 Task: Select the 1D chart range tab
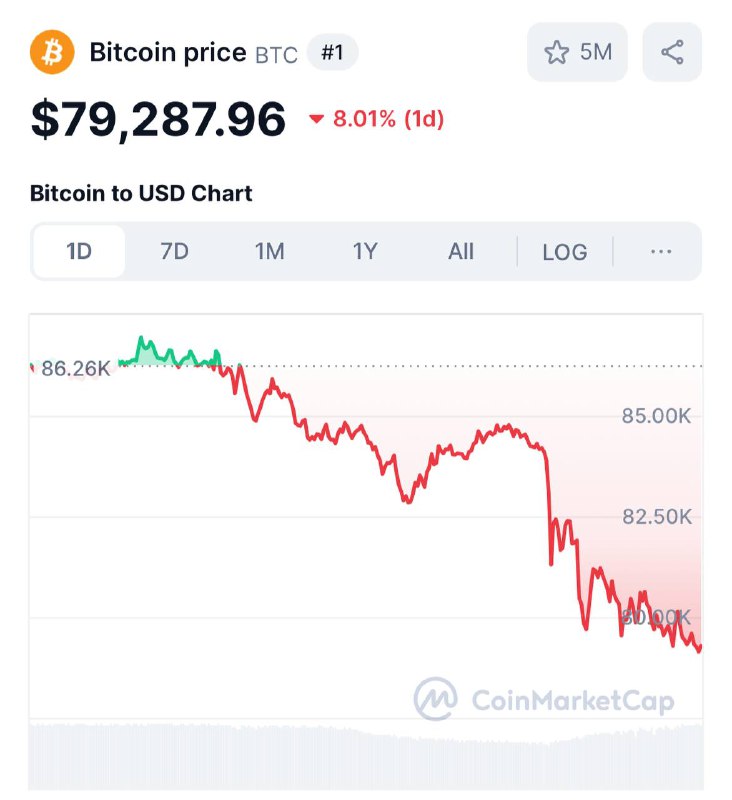(x=79, y=252)
